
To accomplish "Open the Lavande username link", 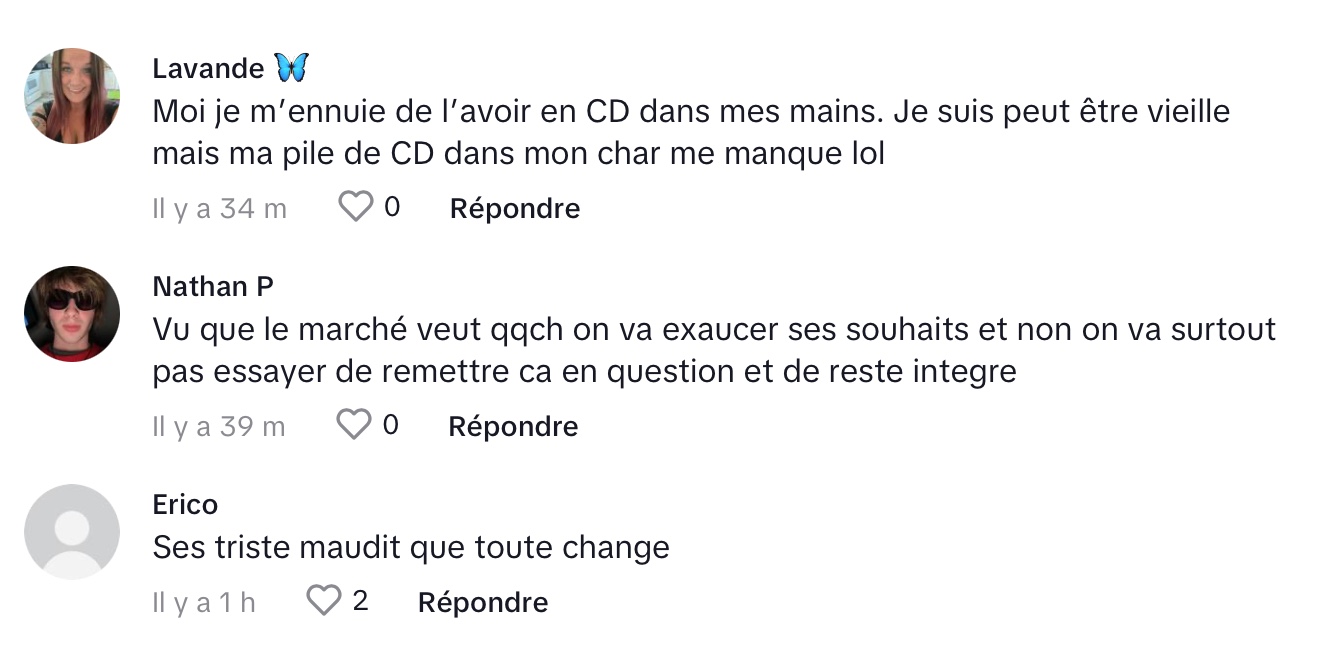I will (x=208, y=68).
